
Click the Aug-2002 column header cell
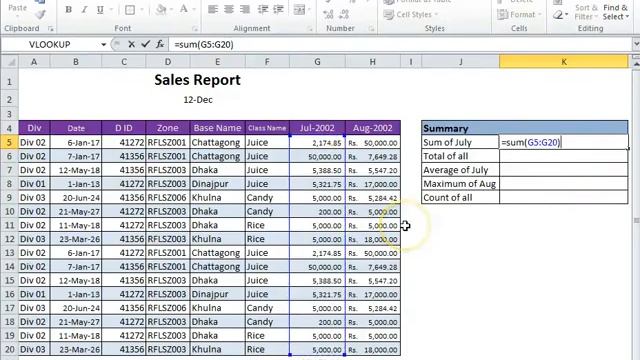coord(373,128)
